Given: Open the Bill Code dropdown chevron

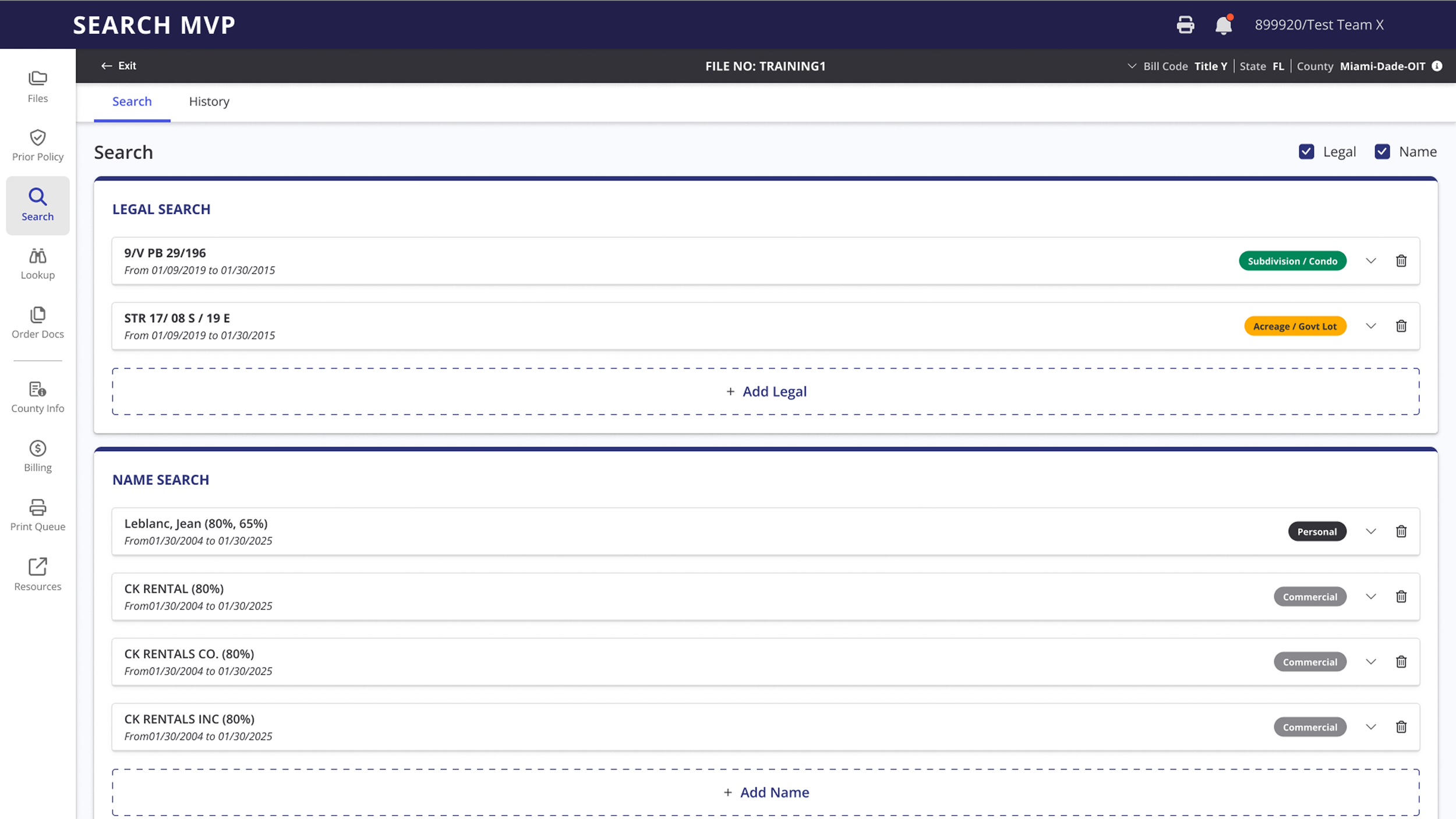Looking at the screenshot, I should (x=1132, y=66).
